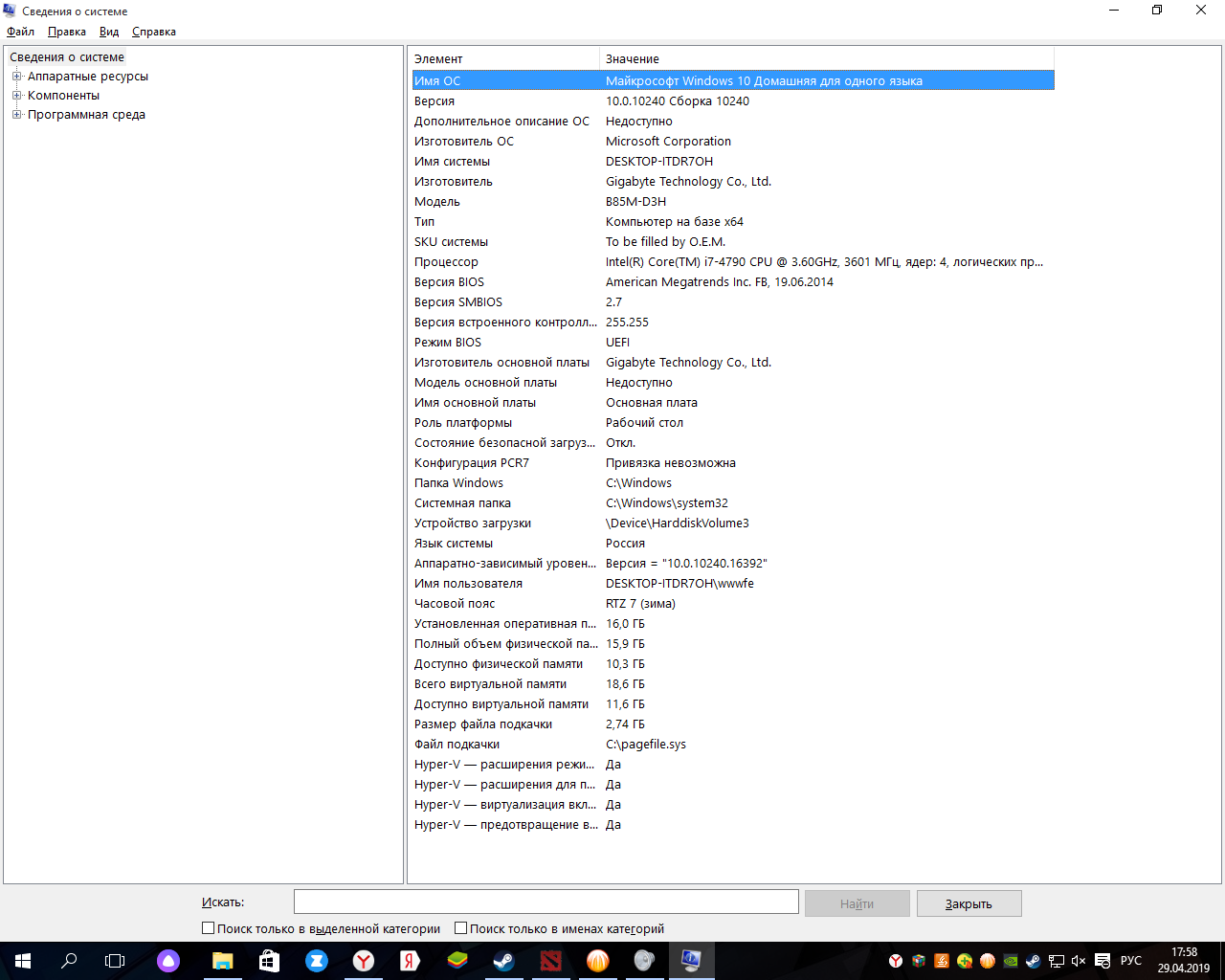Select 'Размер файла подкачки' row

point(733,724)
